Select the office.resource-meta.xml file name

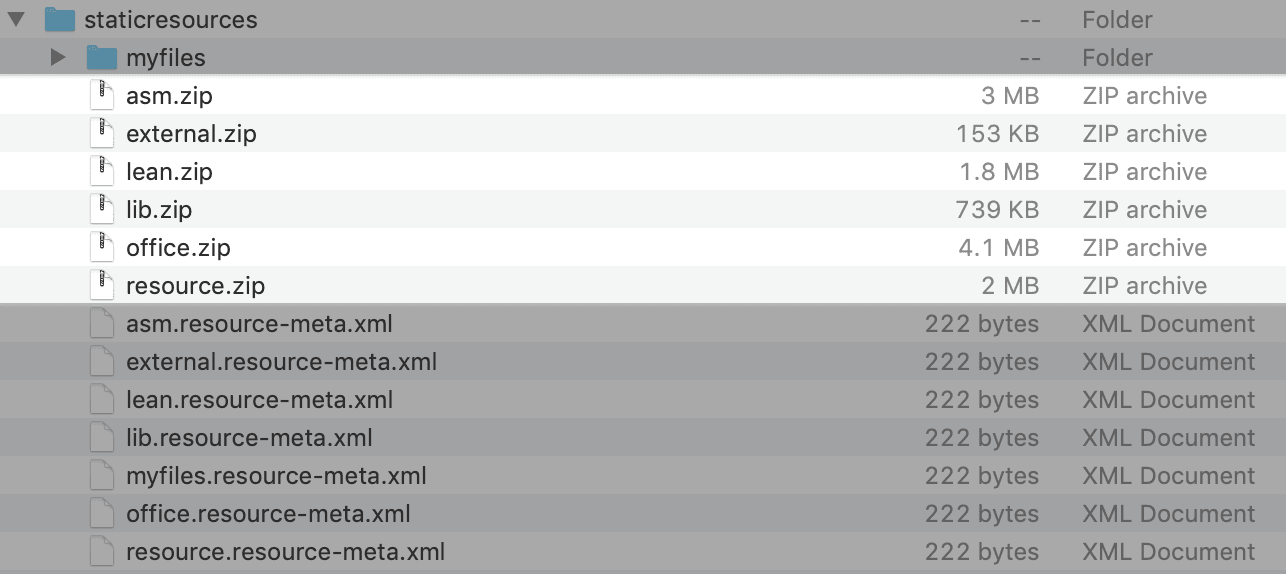click(268, 514)
